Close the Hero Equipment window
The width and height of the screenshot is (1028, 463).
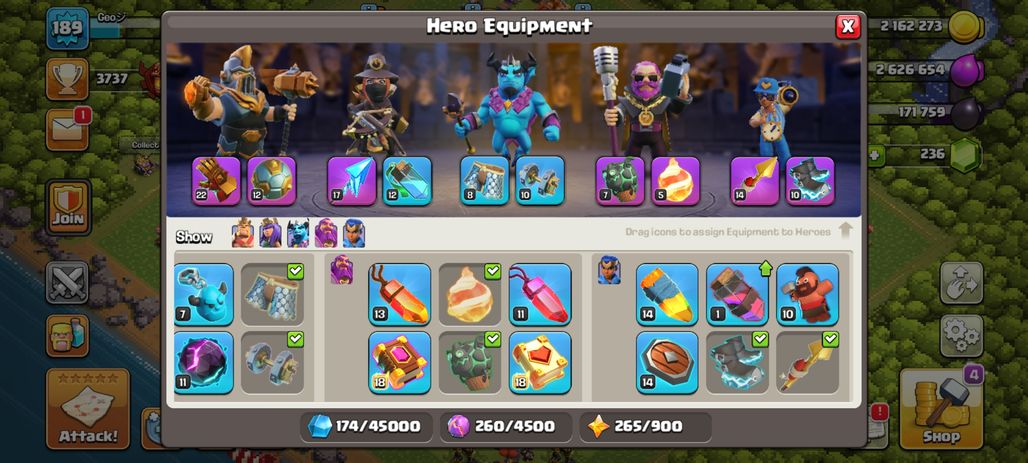848,26
